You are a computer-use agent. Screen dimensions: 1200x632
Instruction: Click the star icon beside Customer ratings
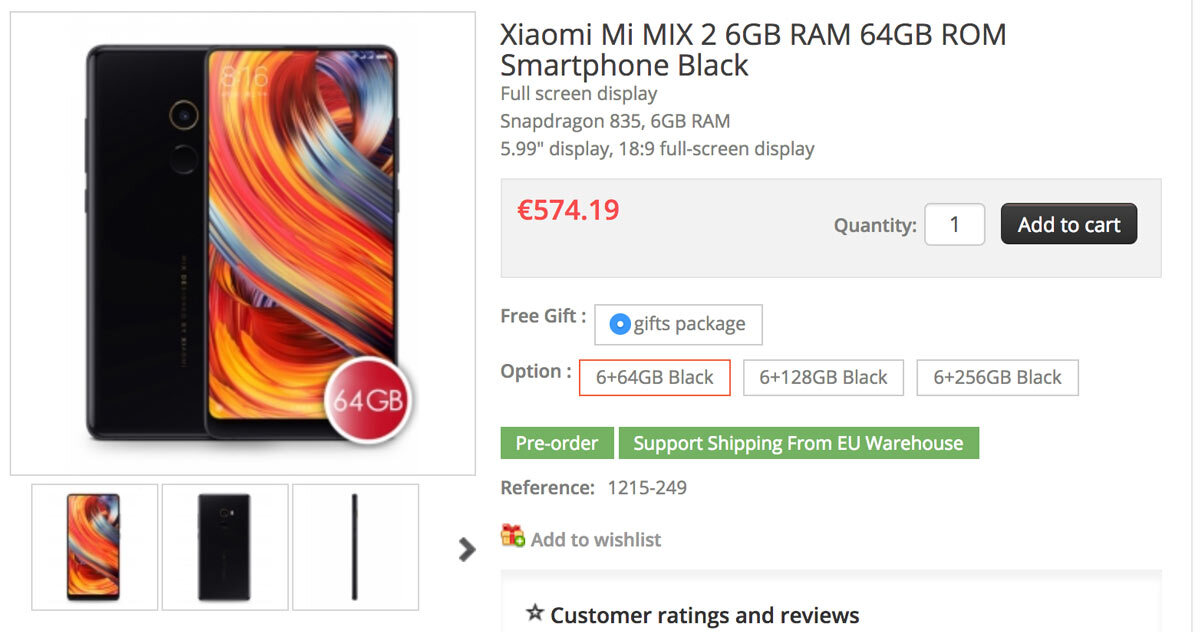coord(535,613)
